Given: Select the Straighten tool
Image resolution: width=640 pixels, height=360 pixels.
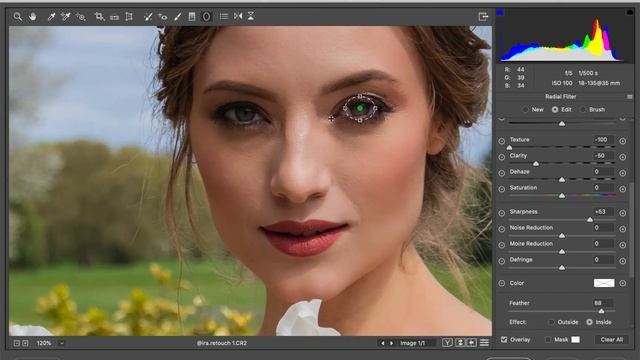Looking at the screenshot, I should coord(115,17).
